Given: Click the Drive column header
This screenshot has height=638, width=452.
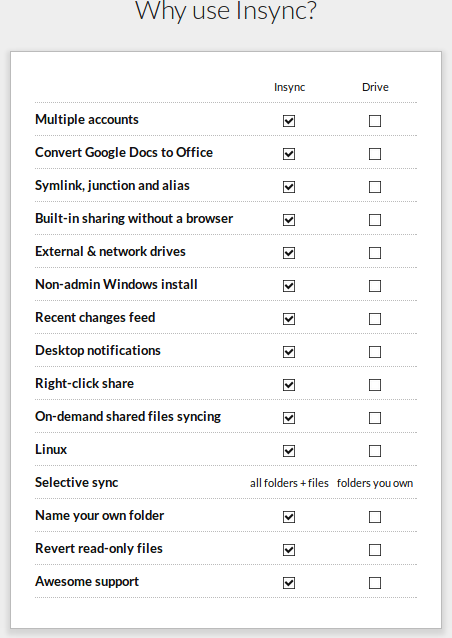Looking at the screenshot, I should [x=375, y=87].
